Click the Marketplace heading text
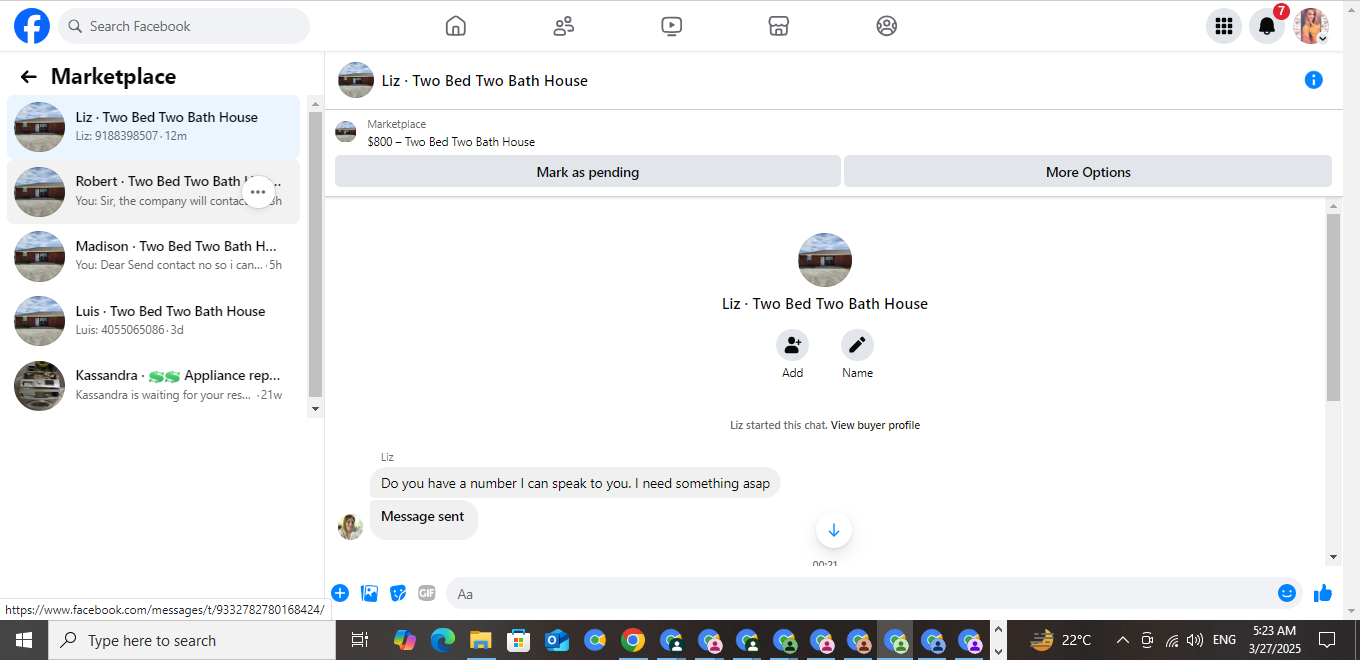Viewport: 1360px width, 660px height. 113,77
